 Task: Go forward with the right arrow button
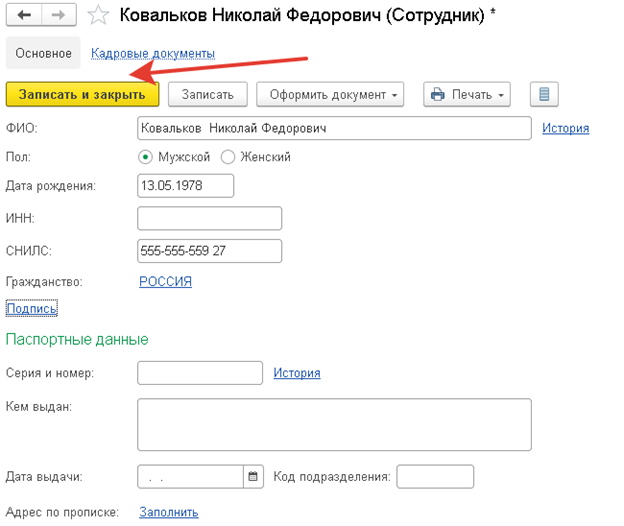point(59,16)
